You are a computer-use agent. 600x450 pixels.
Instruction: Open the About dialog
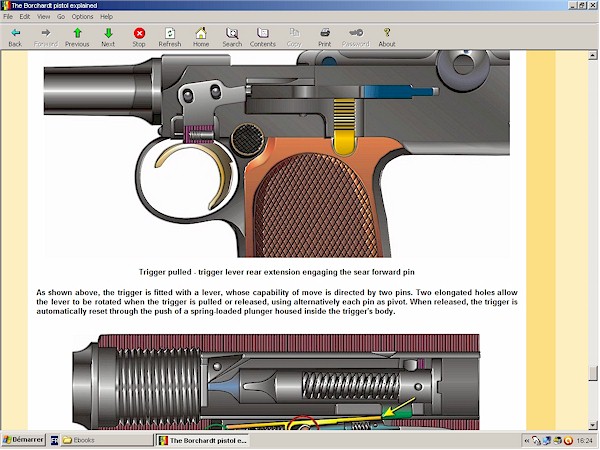pos(387,38)
